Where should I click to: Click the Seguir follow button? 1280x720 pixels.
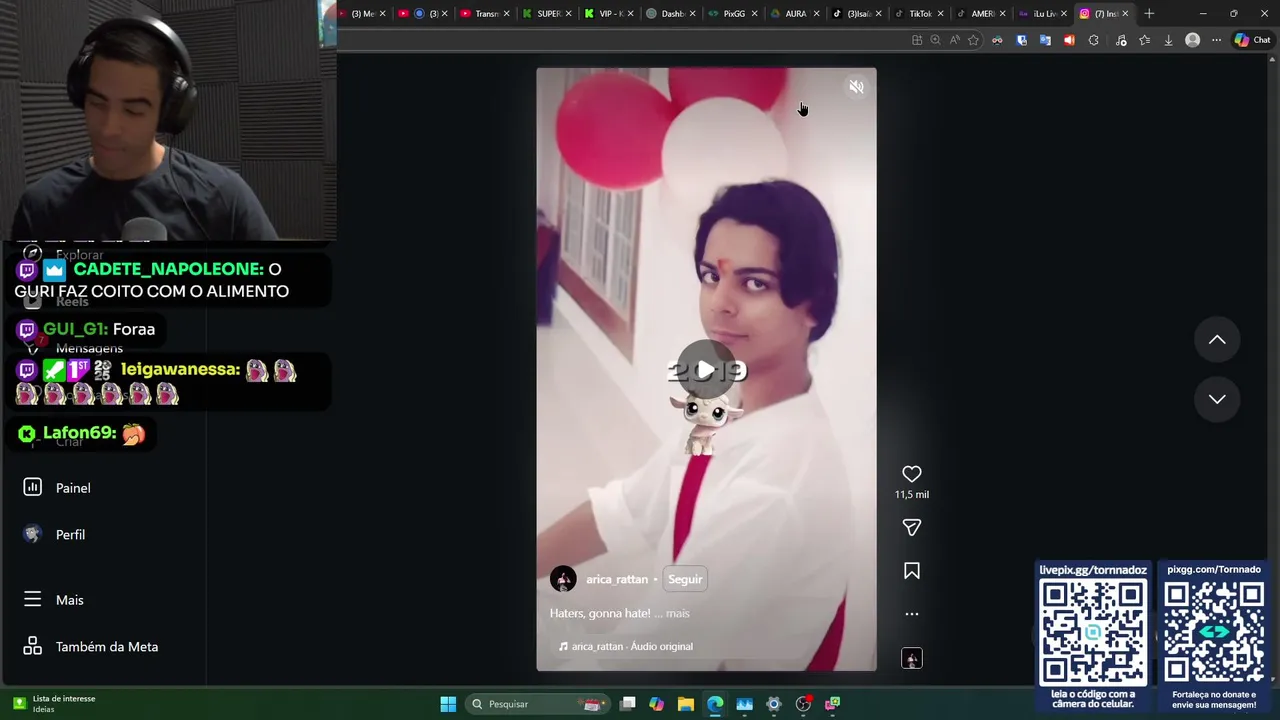(685, 579)
